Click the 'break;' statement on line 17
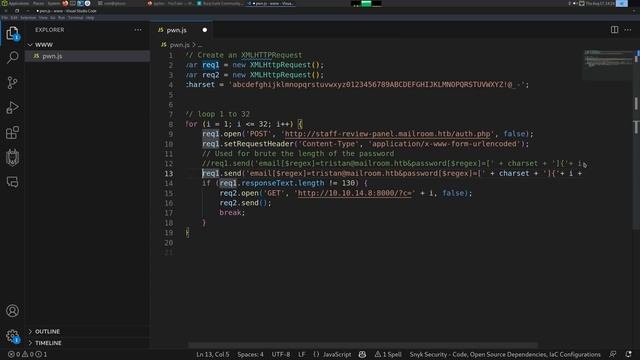Screen dimensions: 640x360 coord(232,213)
